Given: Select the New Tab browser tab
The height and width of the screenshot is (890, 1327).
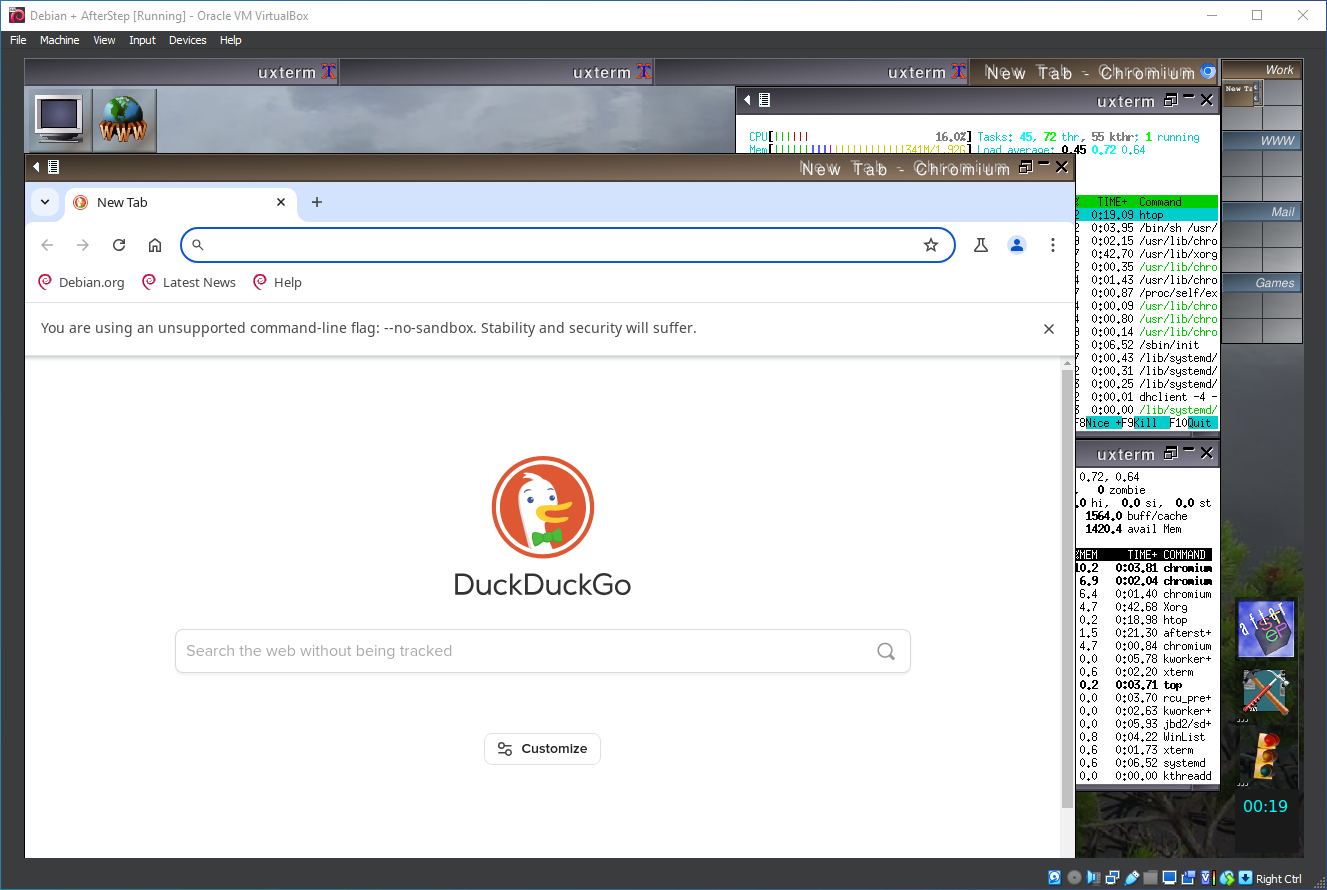Looking at the screenshot, I should coord(170,202).
